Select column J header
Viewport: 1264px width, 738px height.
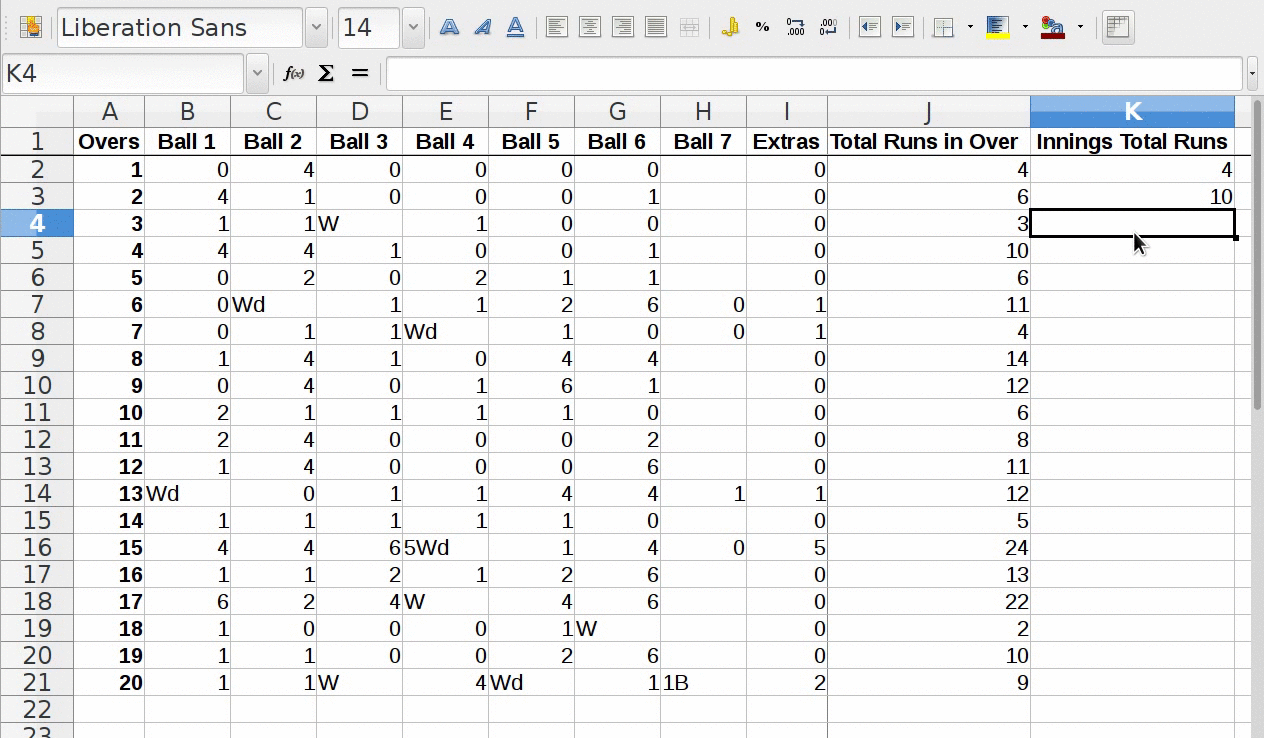click(x=928, y=112)
